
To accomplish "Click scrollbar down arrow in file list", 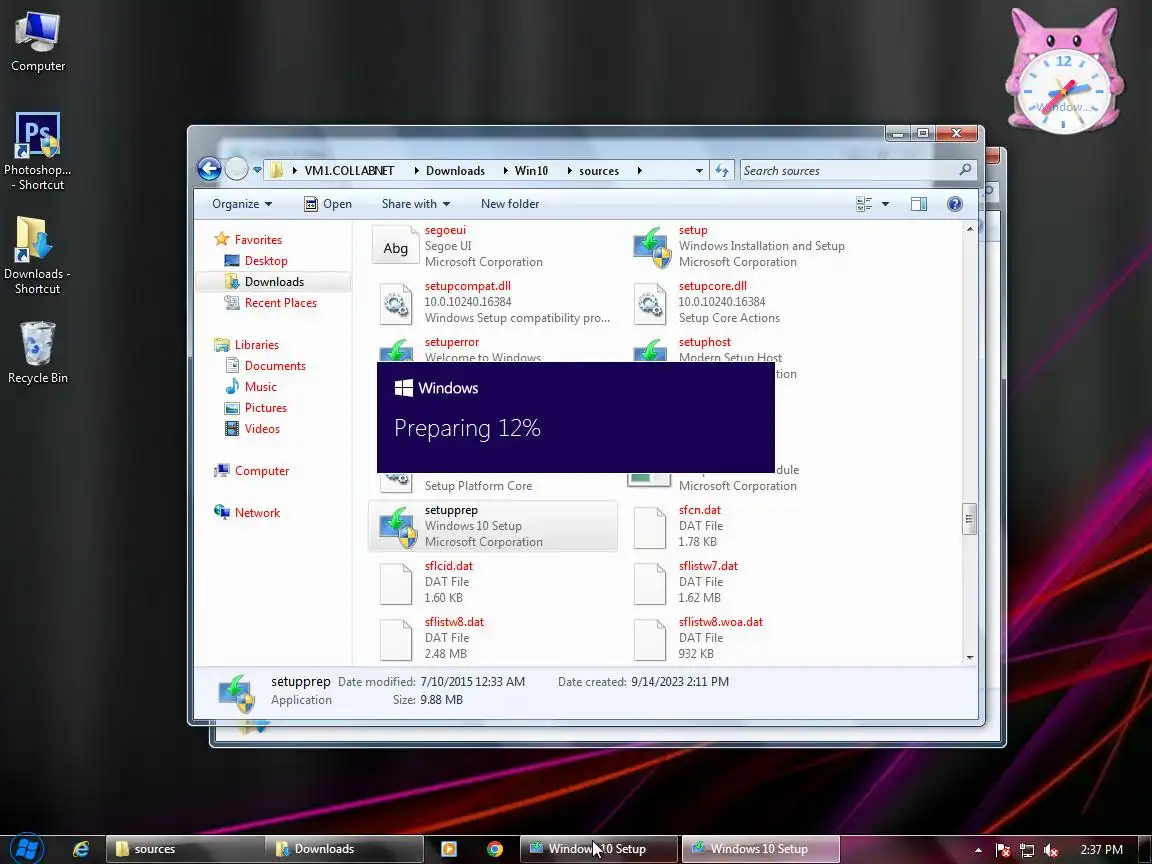I will click(969, 658).
